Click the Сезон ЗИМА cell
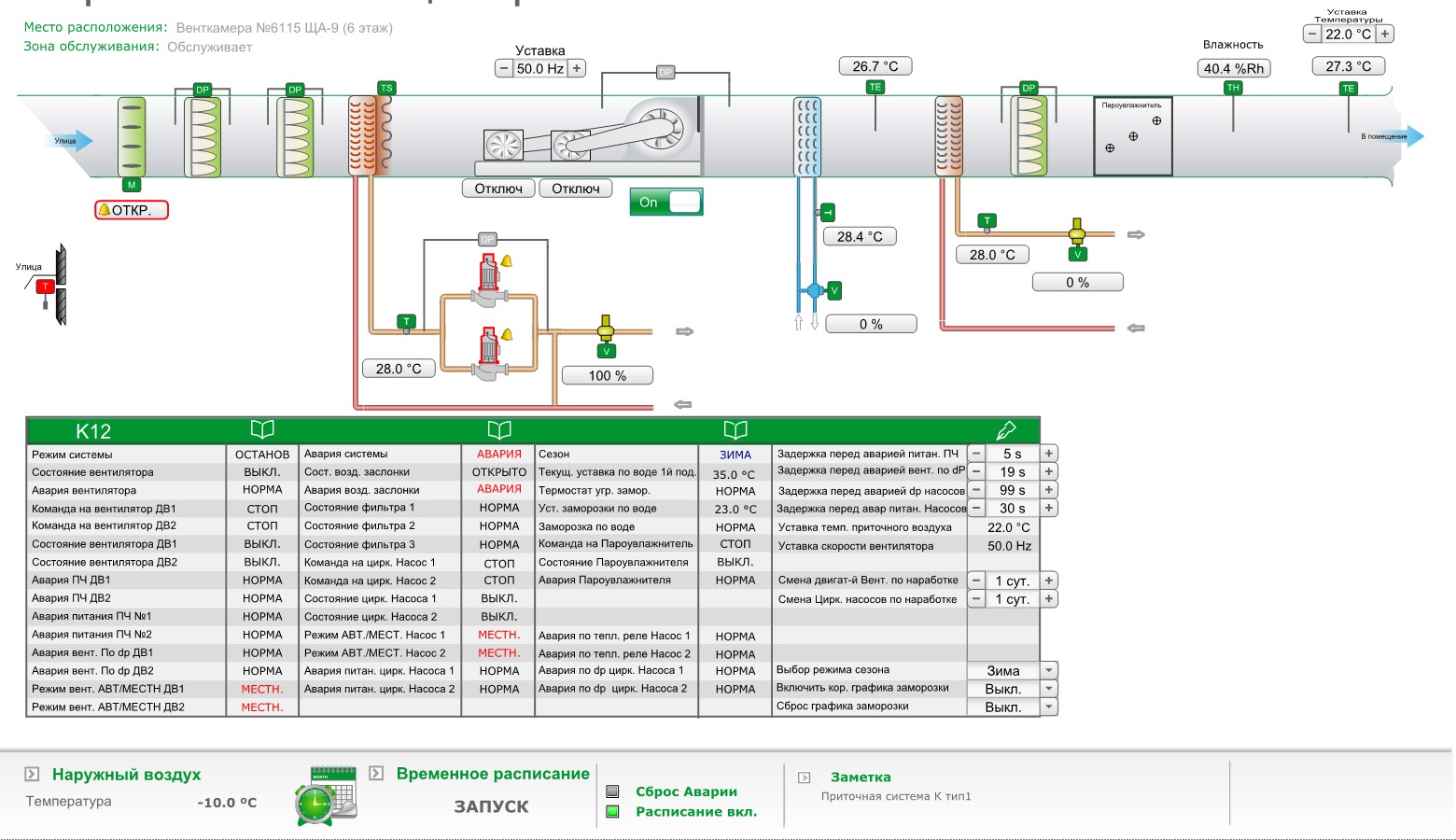This screenshot has height=840, width=1456. (x=735, y=455)
